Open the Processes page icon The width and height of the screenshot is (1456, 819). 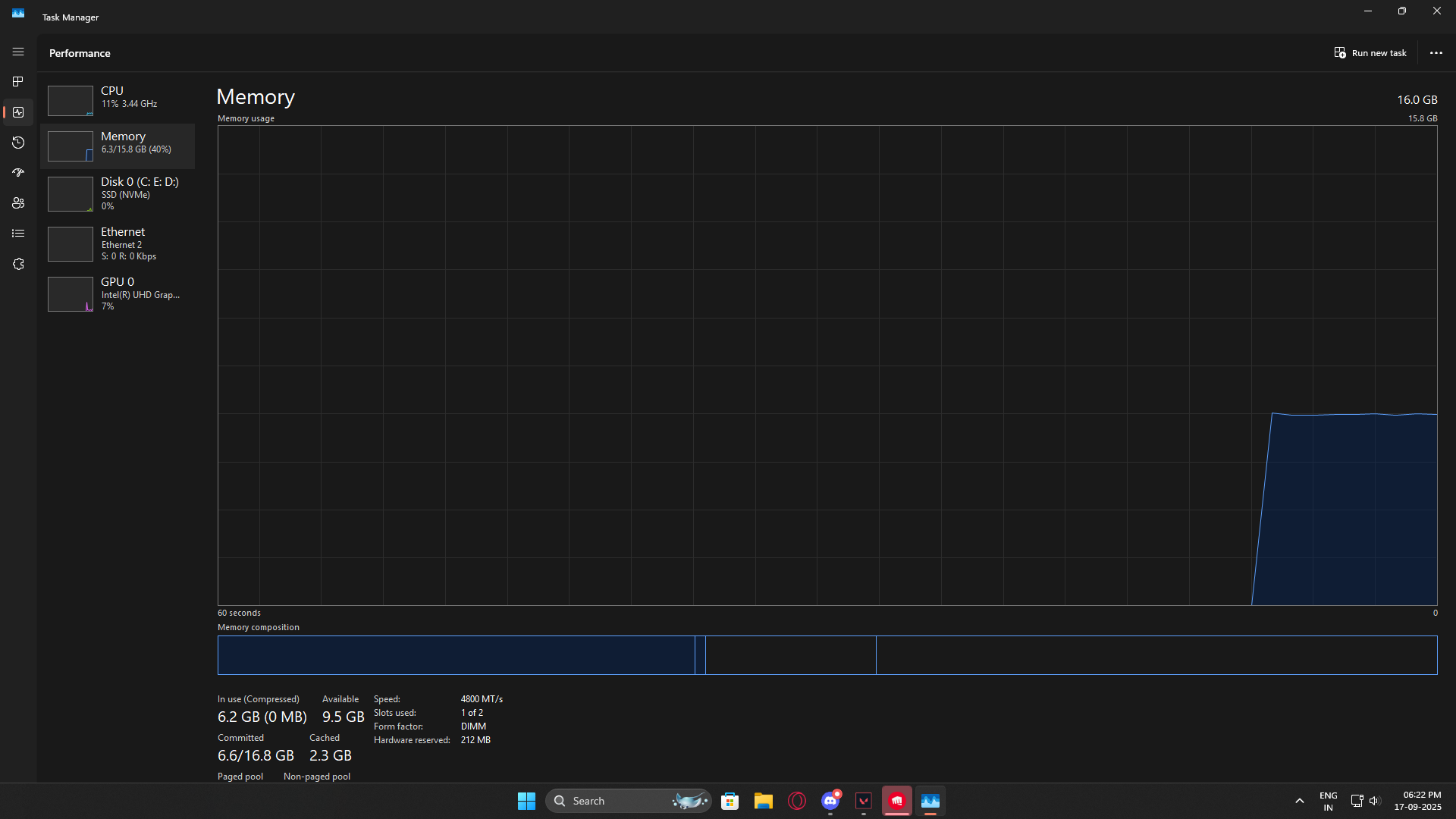18,82
